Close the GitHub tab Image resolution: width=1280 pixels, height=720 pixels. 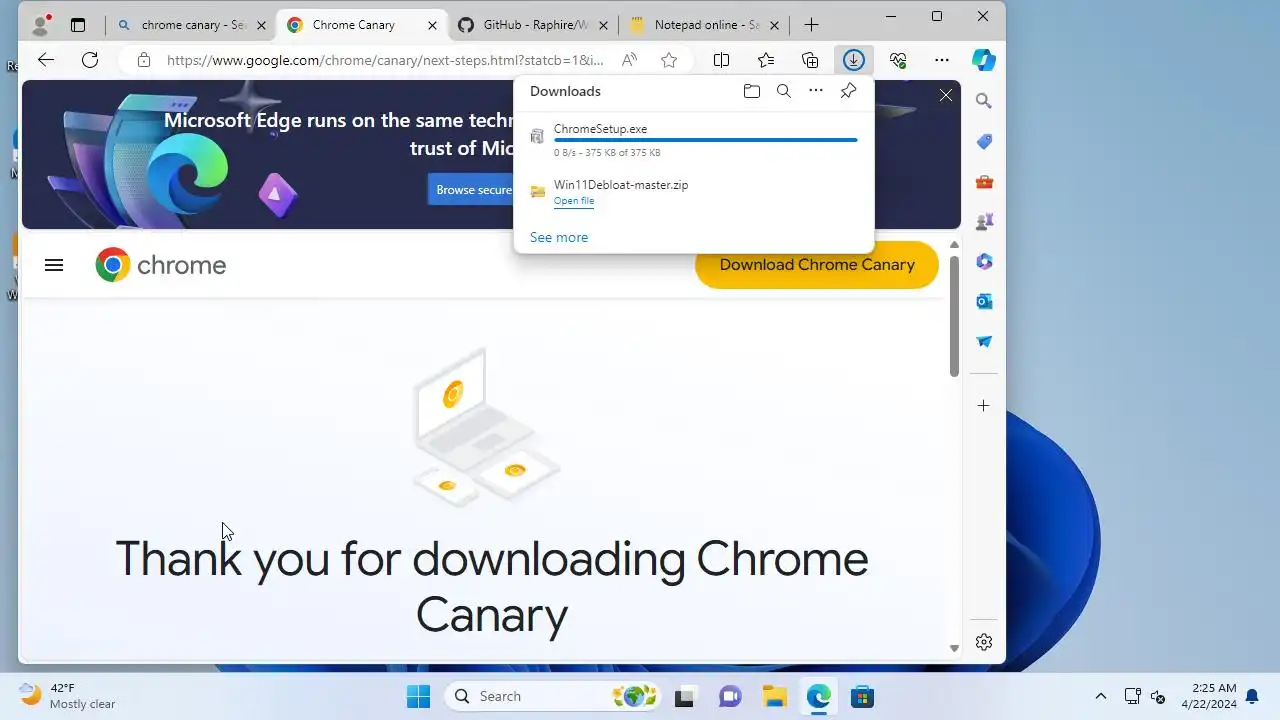tap(604, 25)
